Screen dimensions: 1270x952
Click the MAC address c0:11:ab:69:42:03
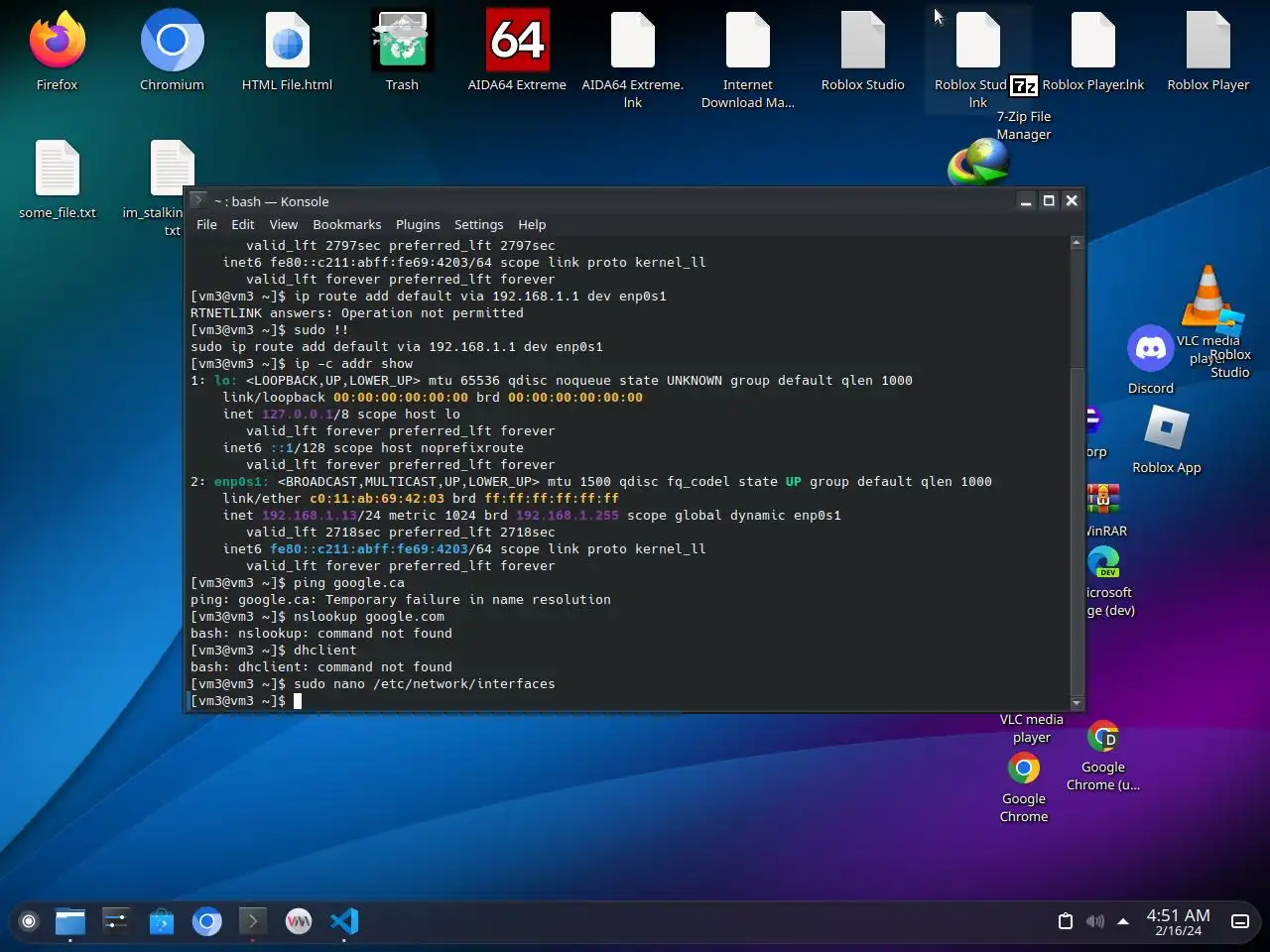377,499
